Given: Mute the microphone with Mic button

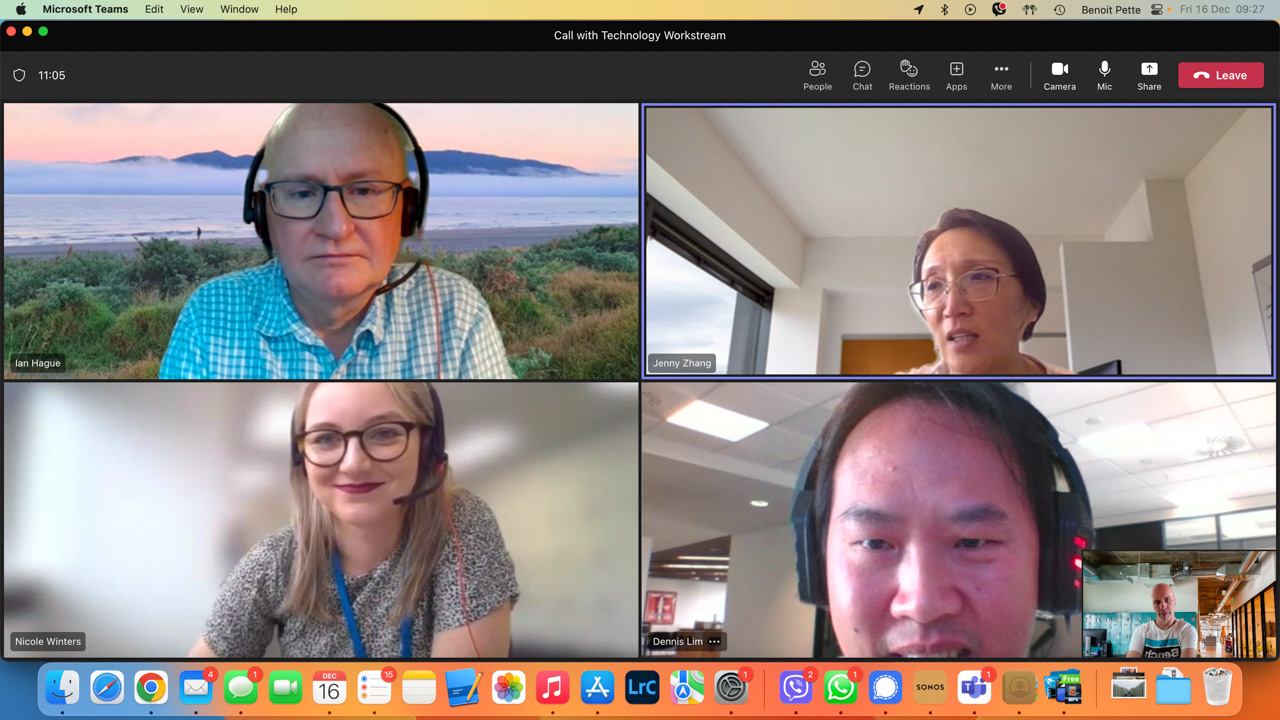Looking at the screenshot, I should pyautogui.click(x=1104, y=75).
